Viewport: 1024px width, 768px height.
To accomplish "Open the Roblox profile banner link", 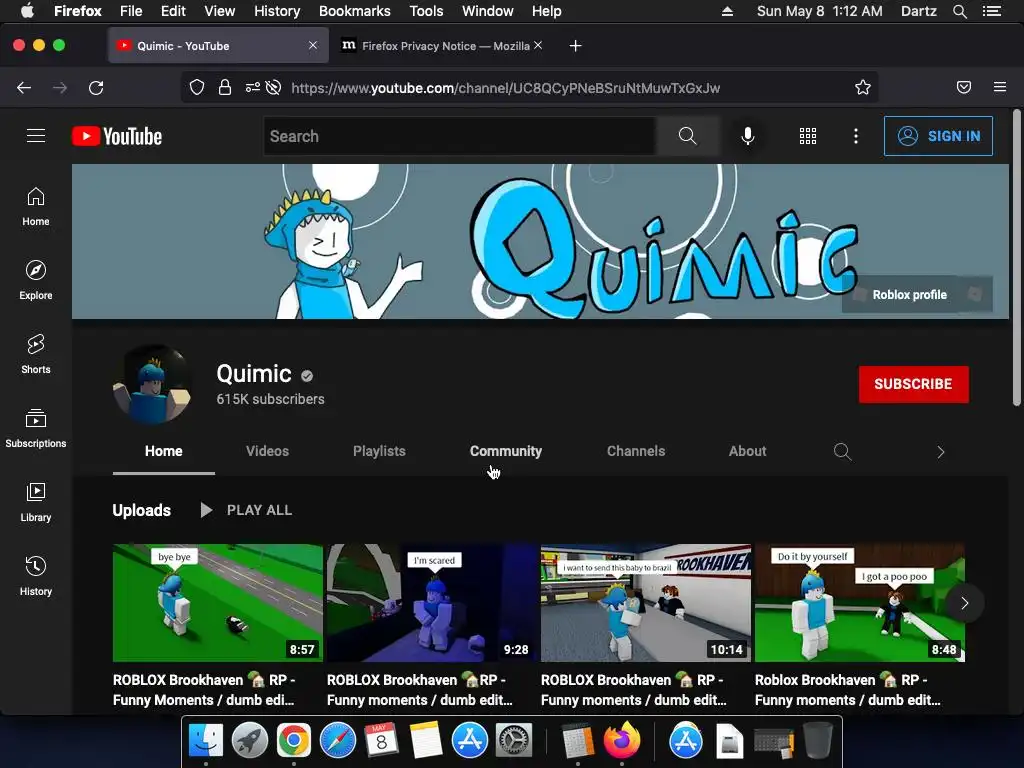I will click(918, 295).
